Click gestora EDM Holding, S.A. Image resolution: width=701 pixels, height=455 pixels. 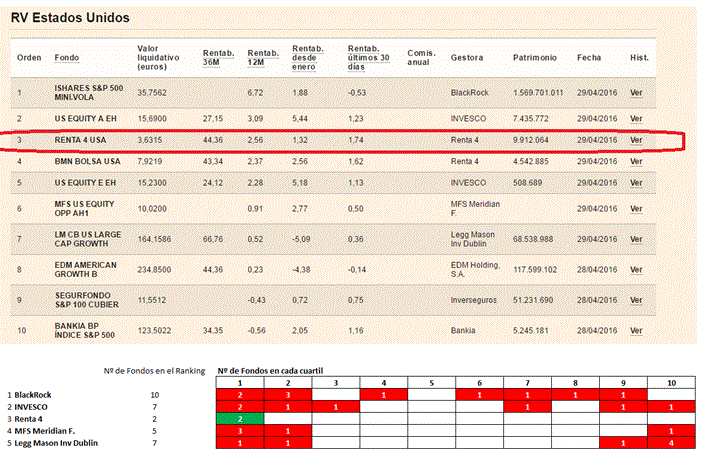(475, 270)
